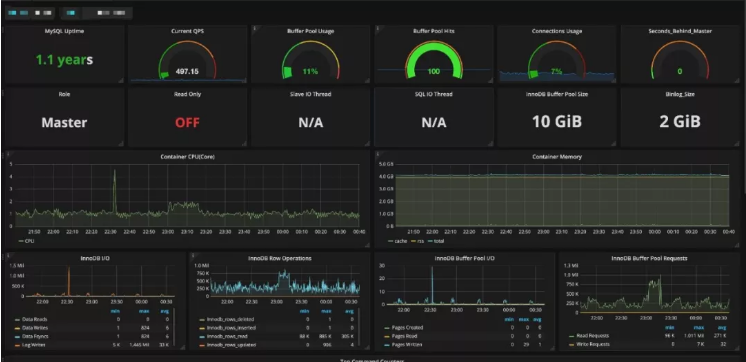Sort InnoDB Buffer Pool I/O legend by max
The image size is (746, 362).
point(525,319)
